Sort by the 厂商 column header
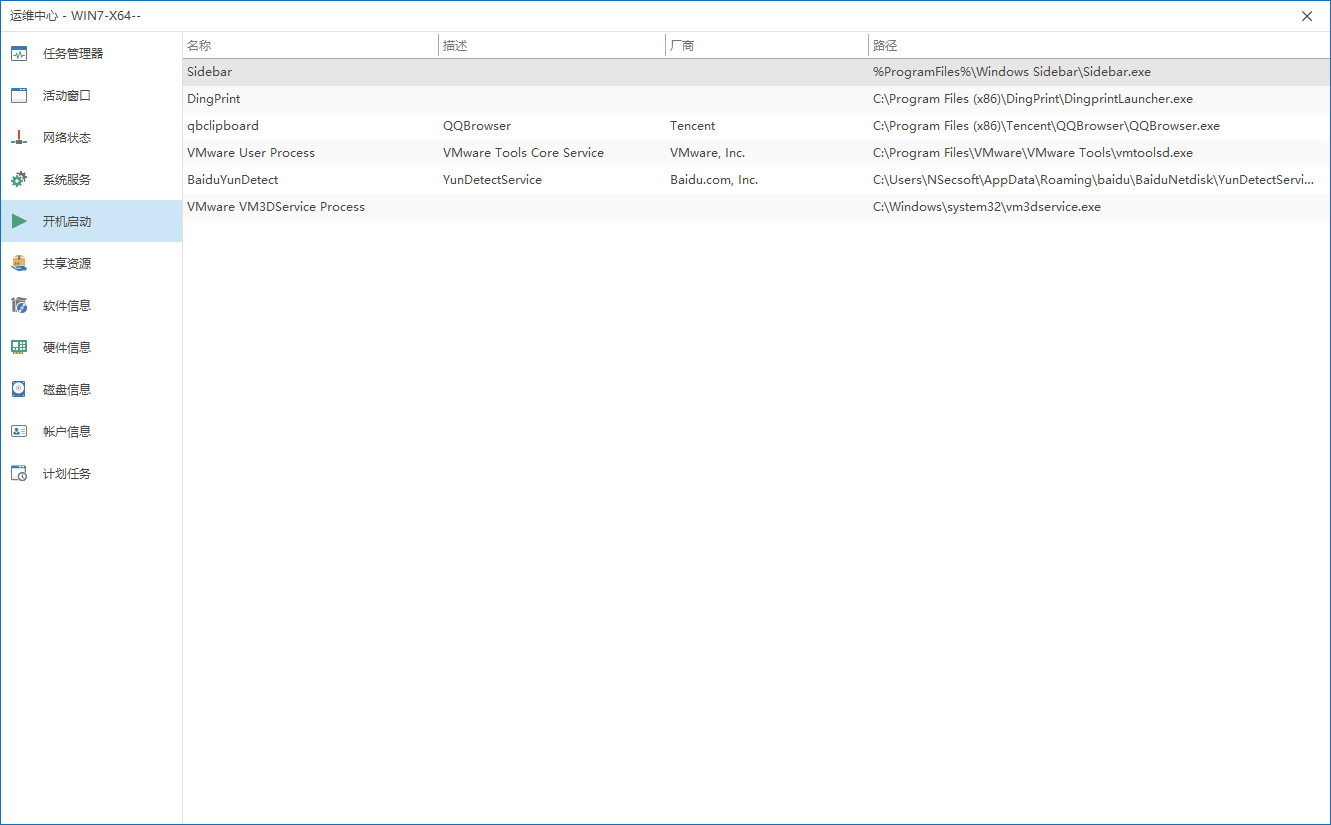 (767, 46)
